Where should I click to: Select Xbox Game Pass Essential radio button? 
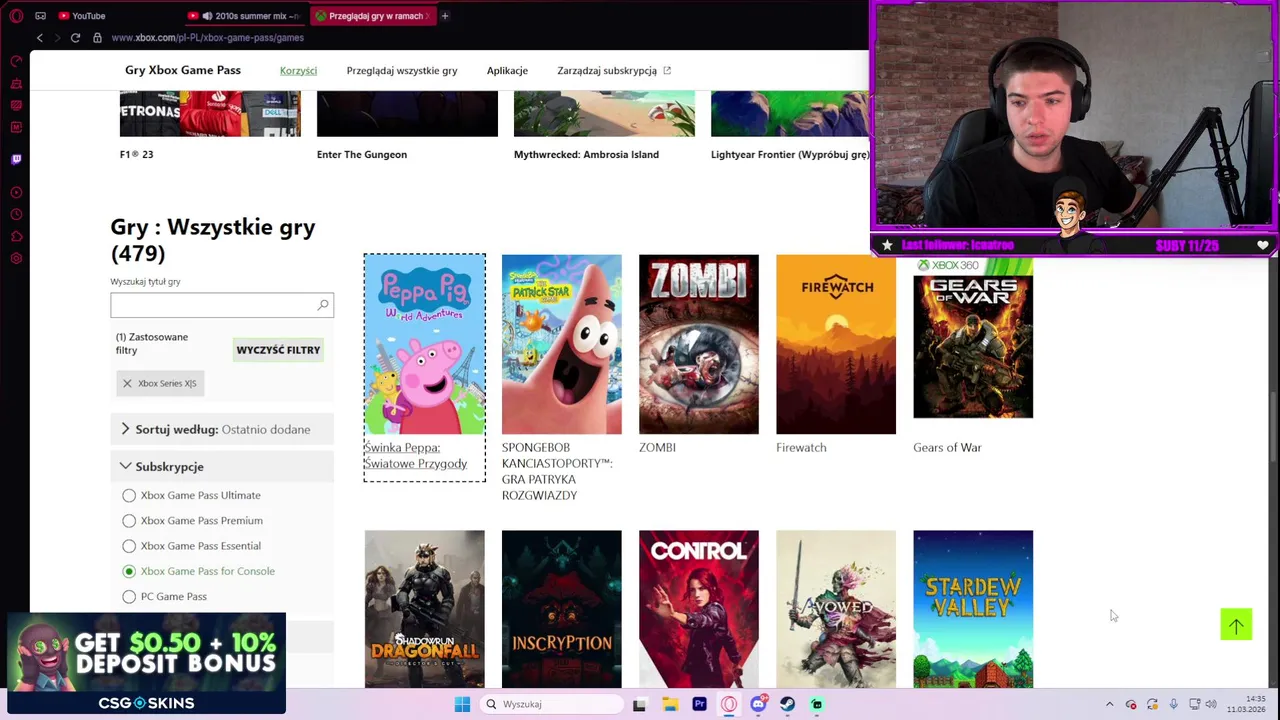129,546
